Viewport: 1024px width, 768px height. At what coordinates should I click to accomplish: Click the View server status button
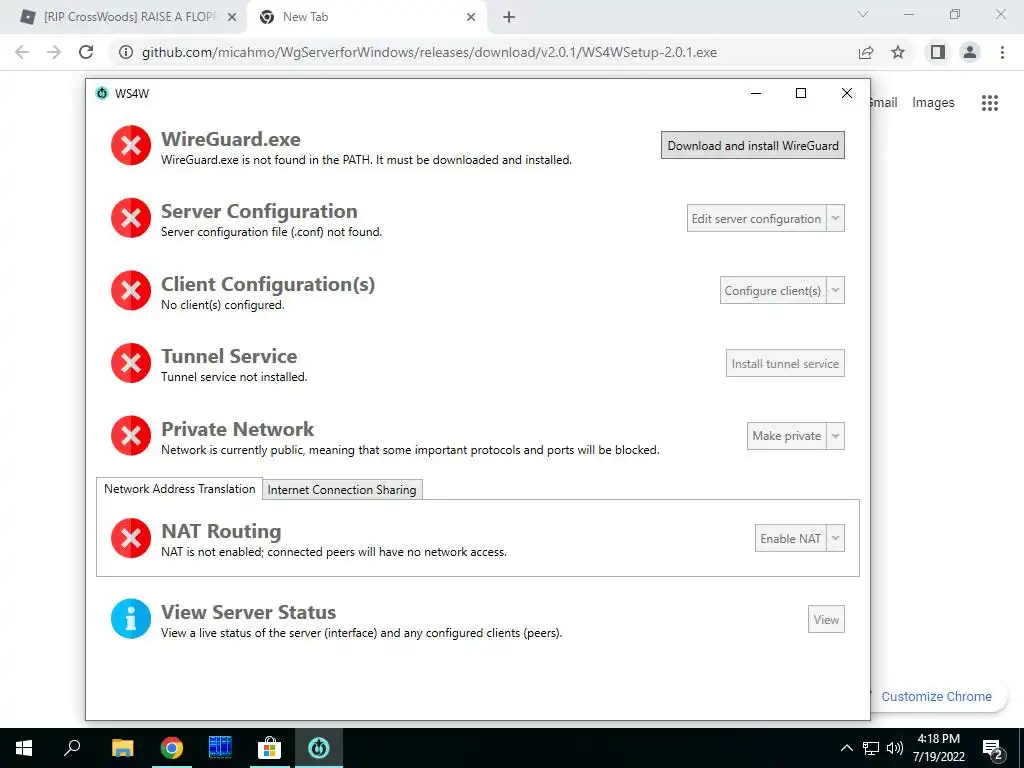(x=826, y=619)
